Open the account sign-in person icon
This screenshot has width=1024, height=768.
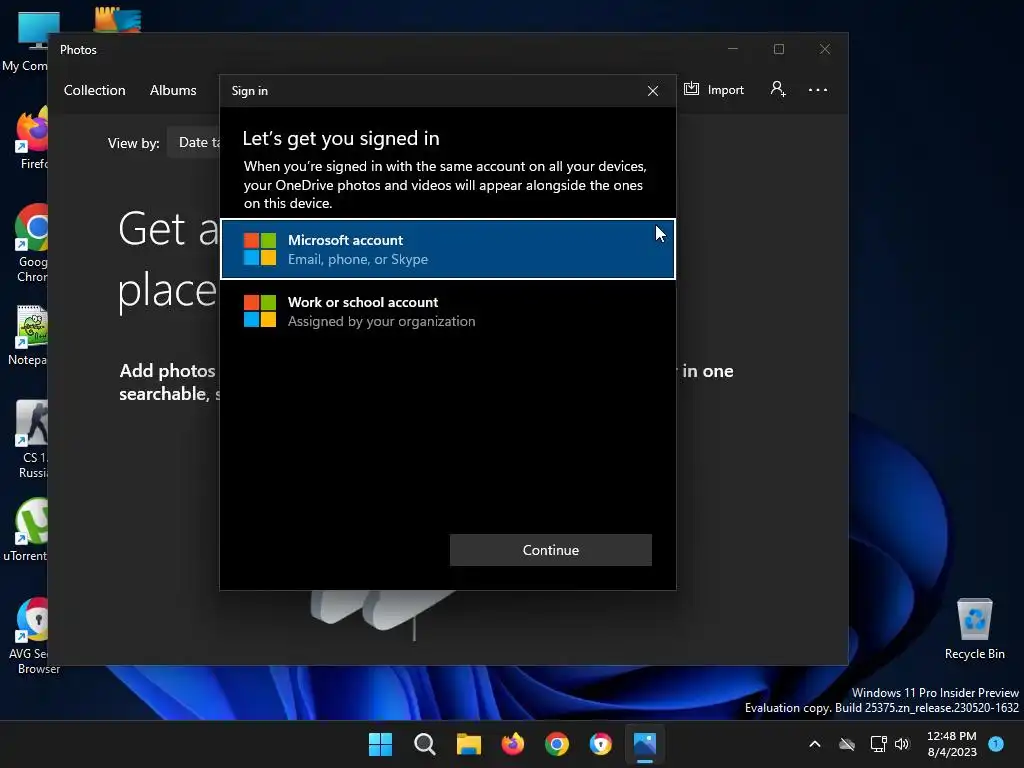coord(778,89)
